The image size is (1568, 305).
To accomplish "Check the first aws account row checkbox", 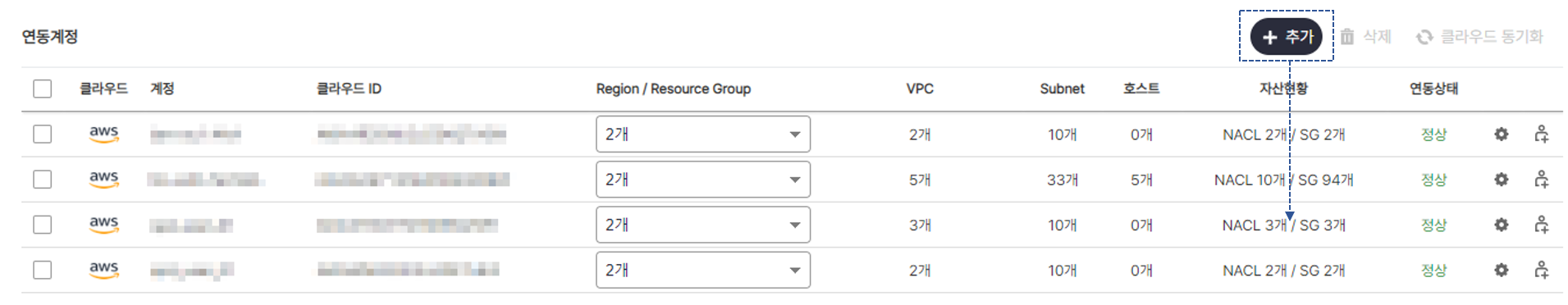I will 43,134.
